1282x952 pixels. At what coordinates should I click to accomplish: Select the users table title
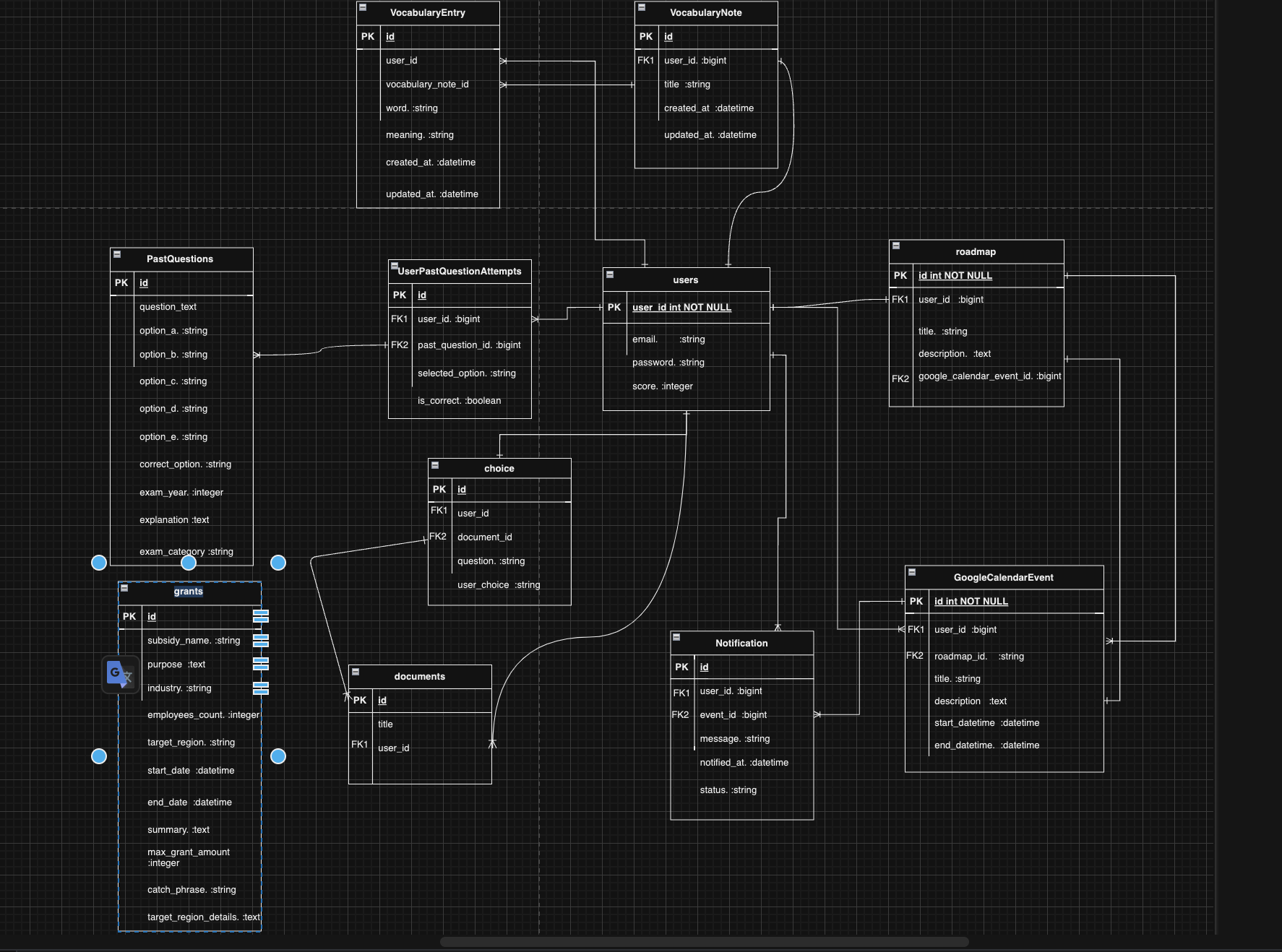(x=686, y=280)
